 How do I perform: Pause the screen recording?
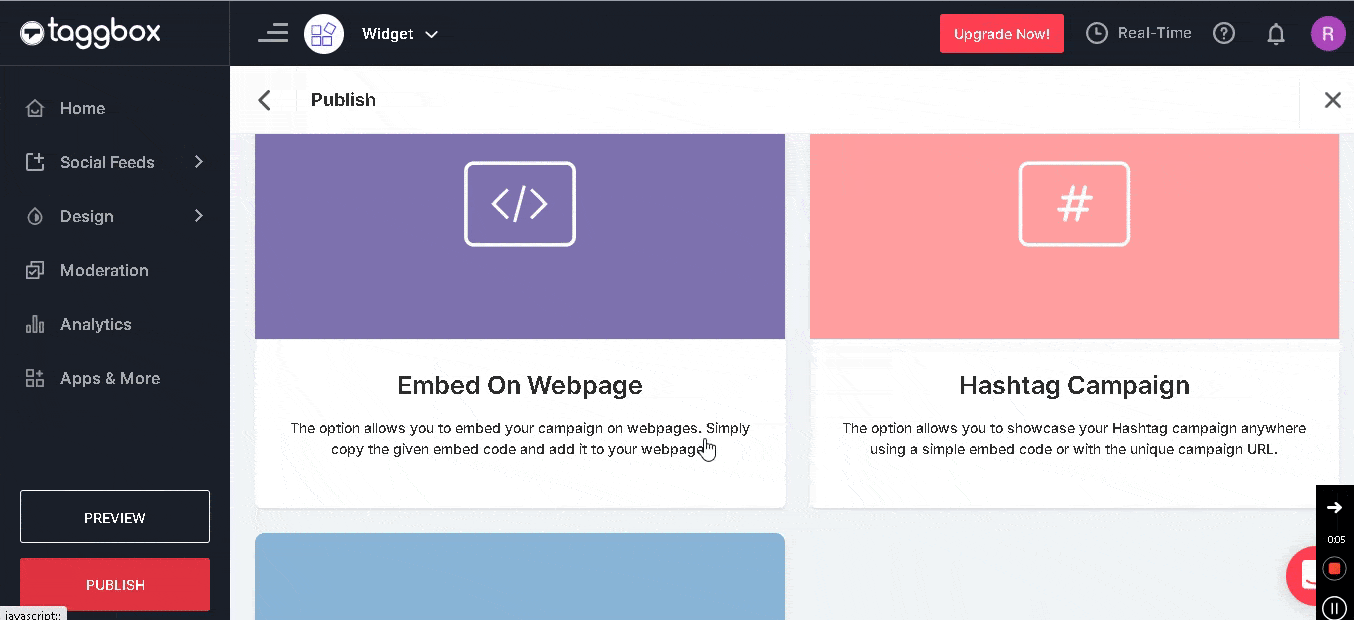tap(1335, 607)
